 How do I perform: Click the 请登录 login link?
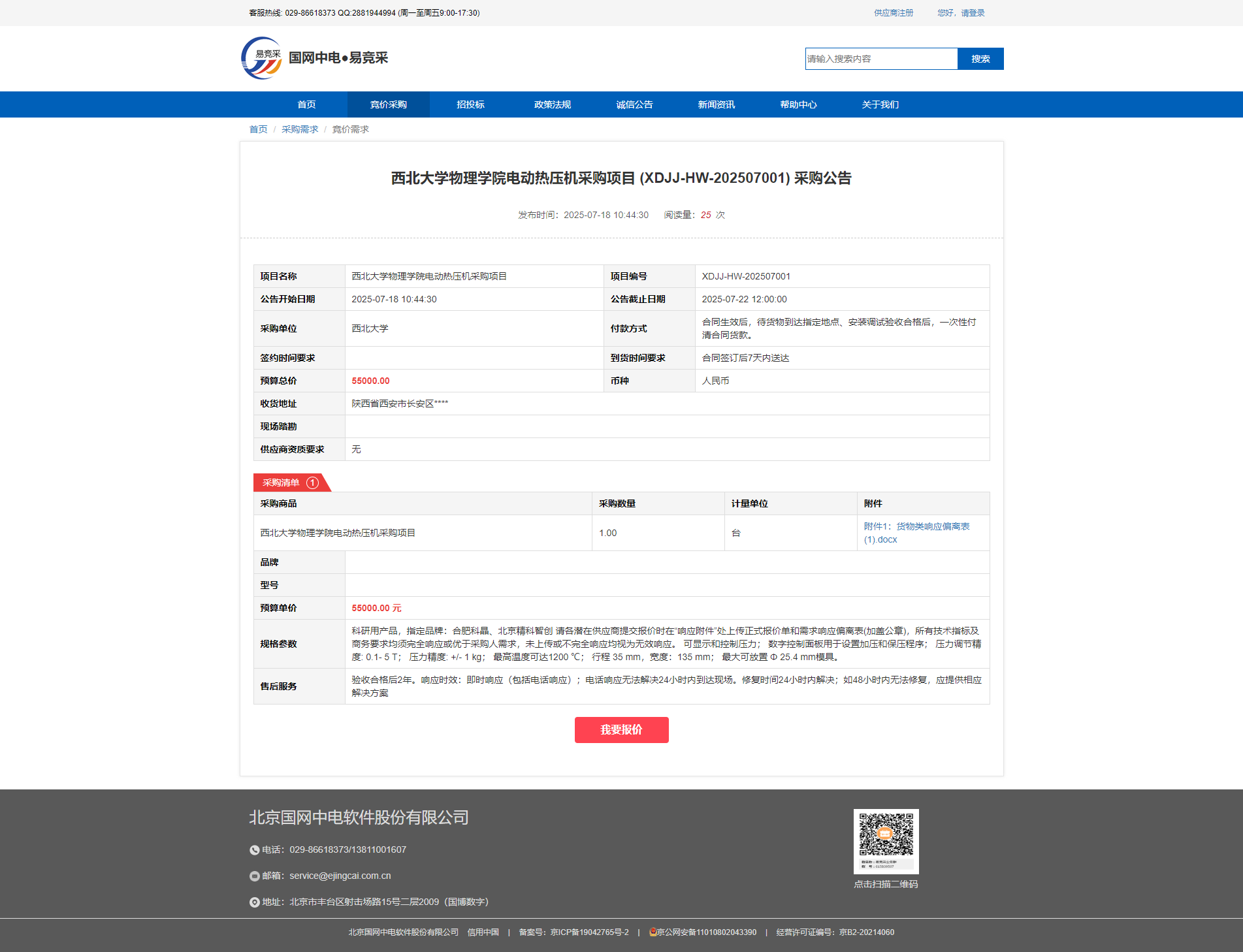click(972, 13)
